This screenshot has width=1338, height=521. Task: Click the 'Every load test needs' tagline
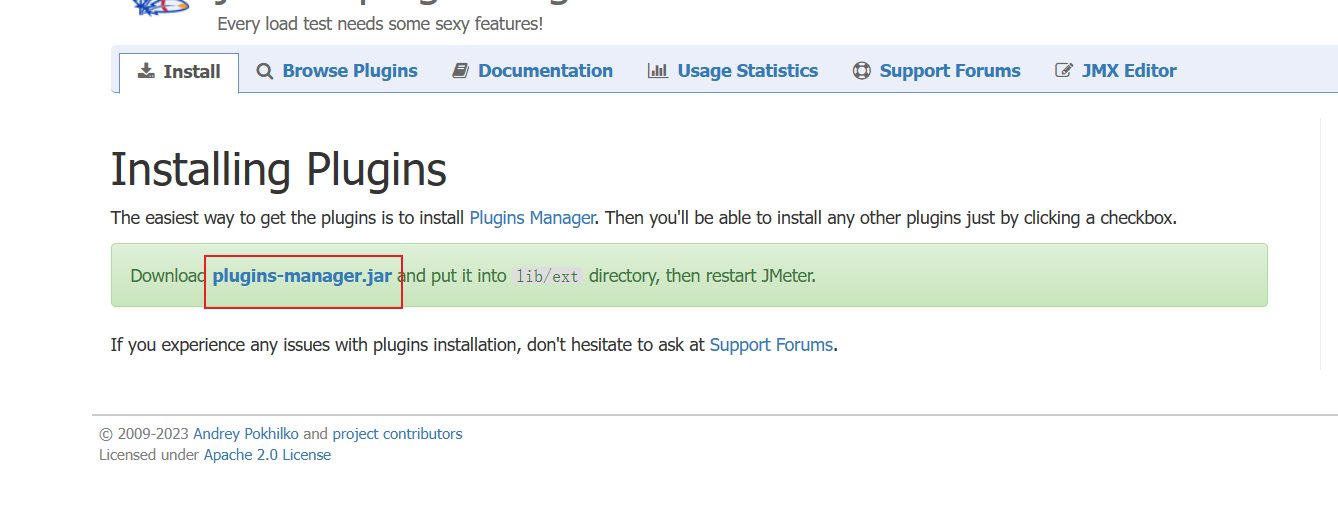click(x=380, y=24)
